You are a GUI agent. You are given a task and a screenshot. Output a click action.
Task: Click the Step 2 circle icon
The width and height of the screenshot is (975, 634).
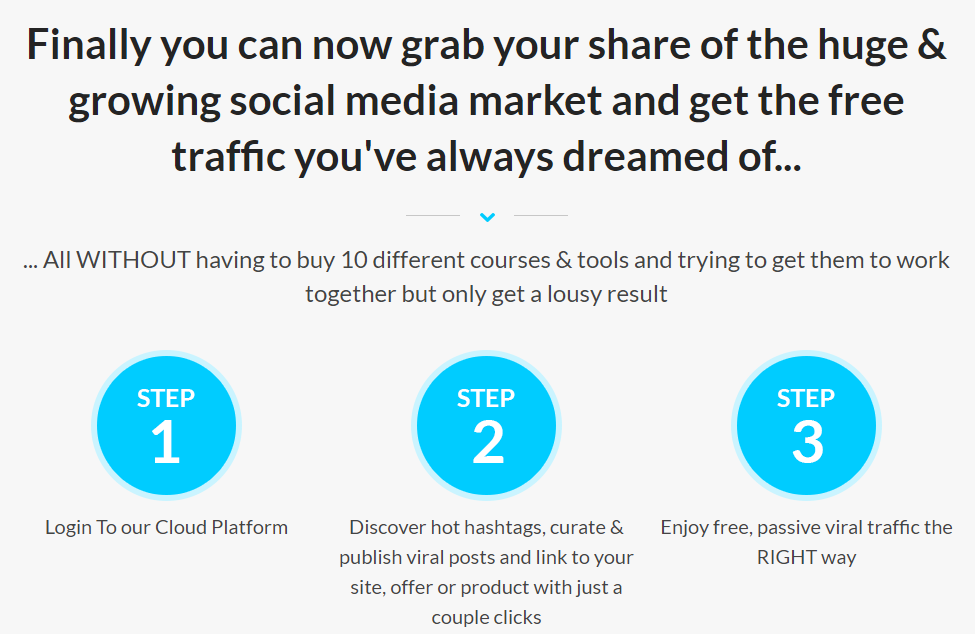point(486,426)
